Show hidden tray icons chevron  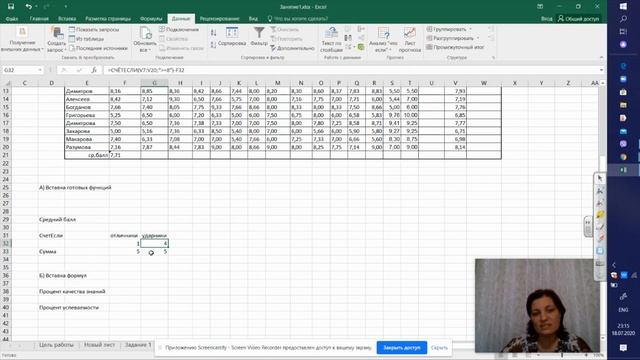(614, 265)
